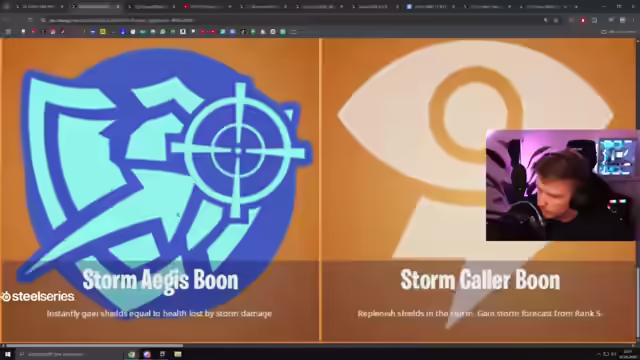This screenshot has height=360, width=640.
Task: Close the currently active browser tab
Action: 118,7
